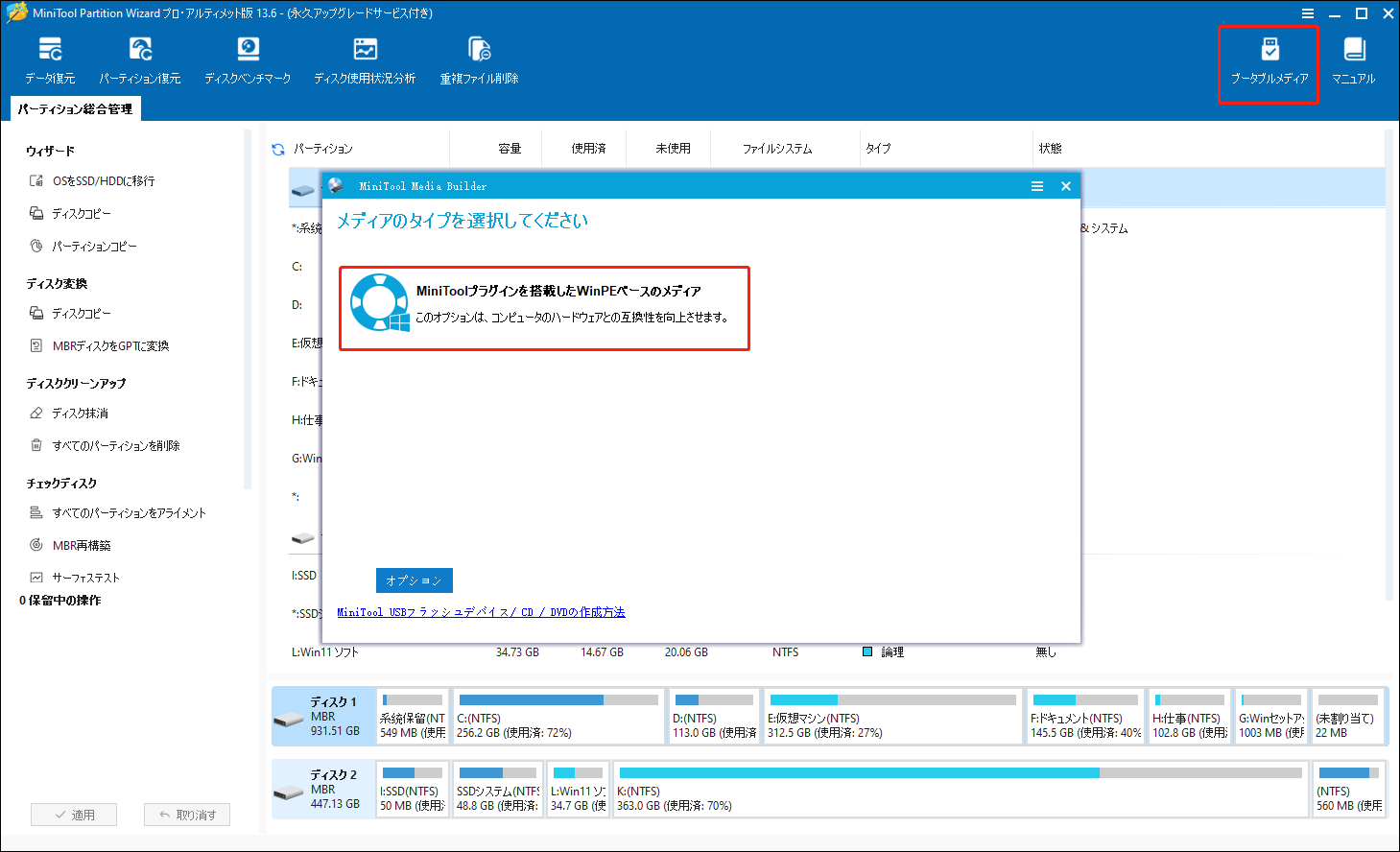Select C:(NTFS) 256.2 GB partition block
Screen dimensions: 1400x852
[x=558, y=717]
